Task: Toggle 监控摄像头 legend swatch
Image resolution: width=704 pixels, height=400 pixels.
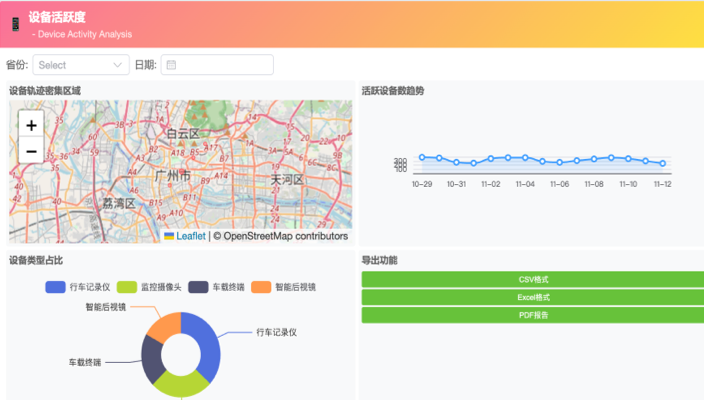Action: click(x=127, y=287)
